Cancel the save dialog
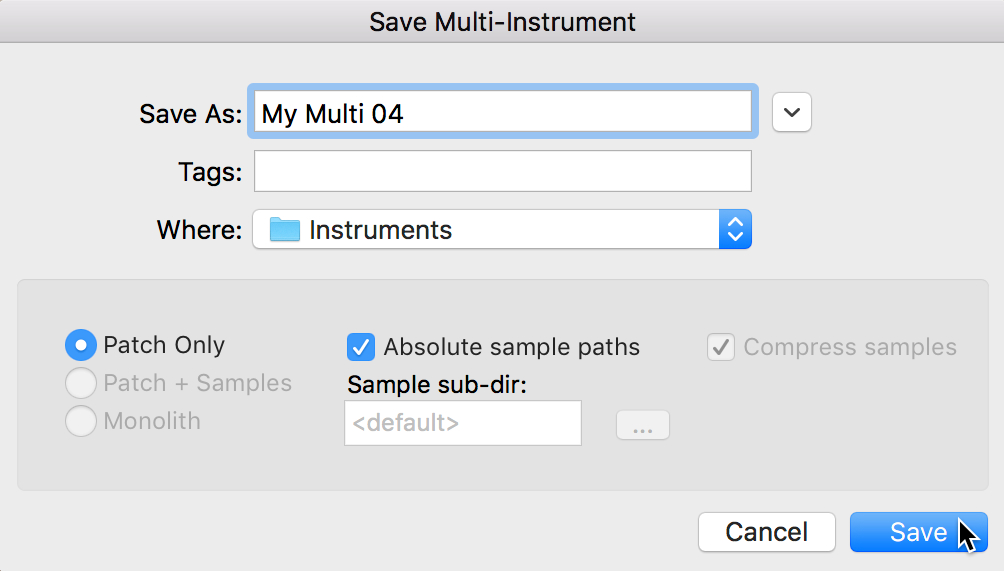 tap(766, 532)
